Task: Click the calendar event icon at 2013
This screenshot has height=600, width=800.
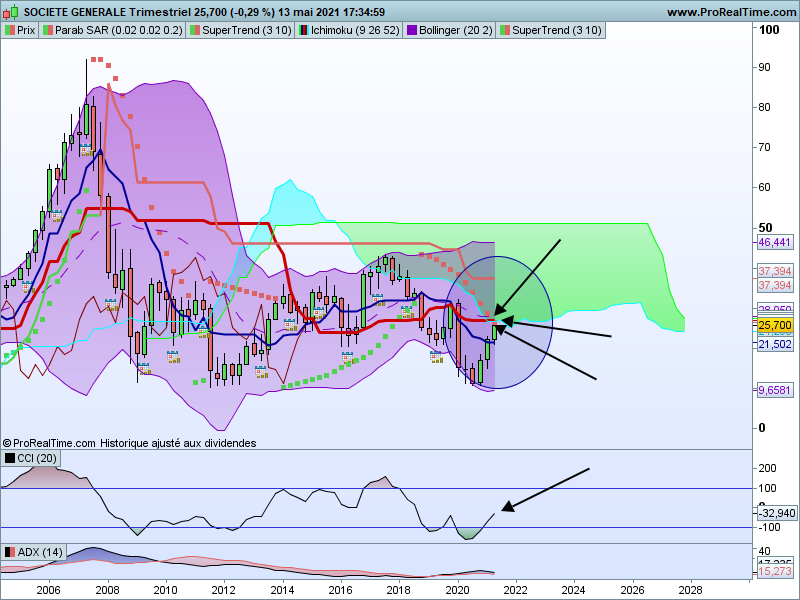Action: pyautogui.click(x=261, y=371)
